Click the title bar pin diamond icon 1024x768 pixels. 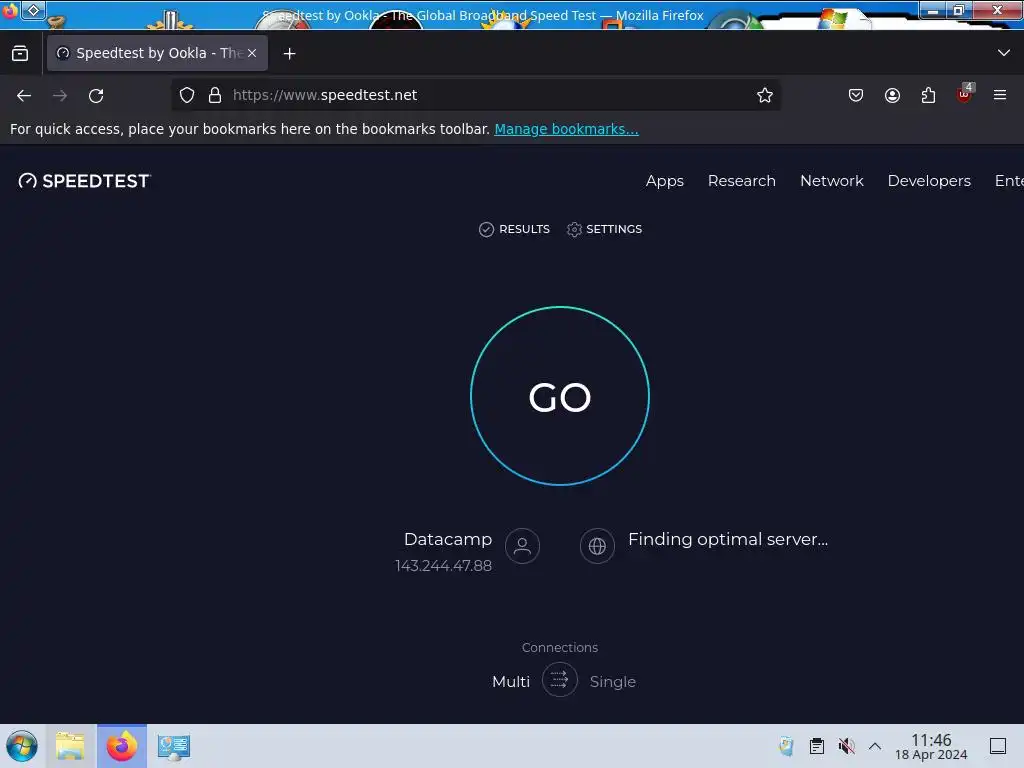33,10
